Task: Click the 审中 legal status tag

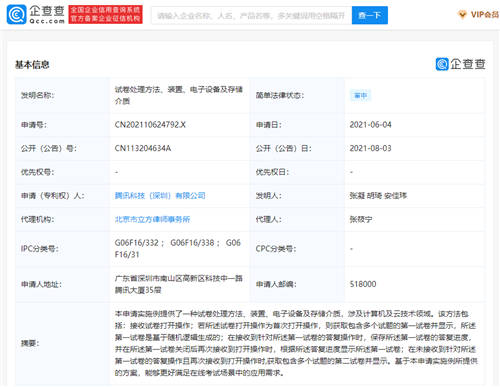Action: point(360,95)
